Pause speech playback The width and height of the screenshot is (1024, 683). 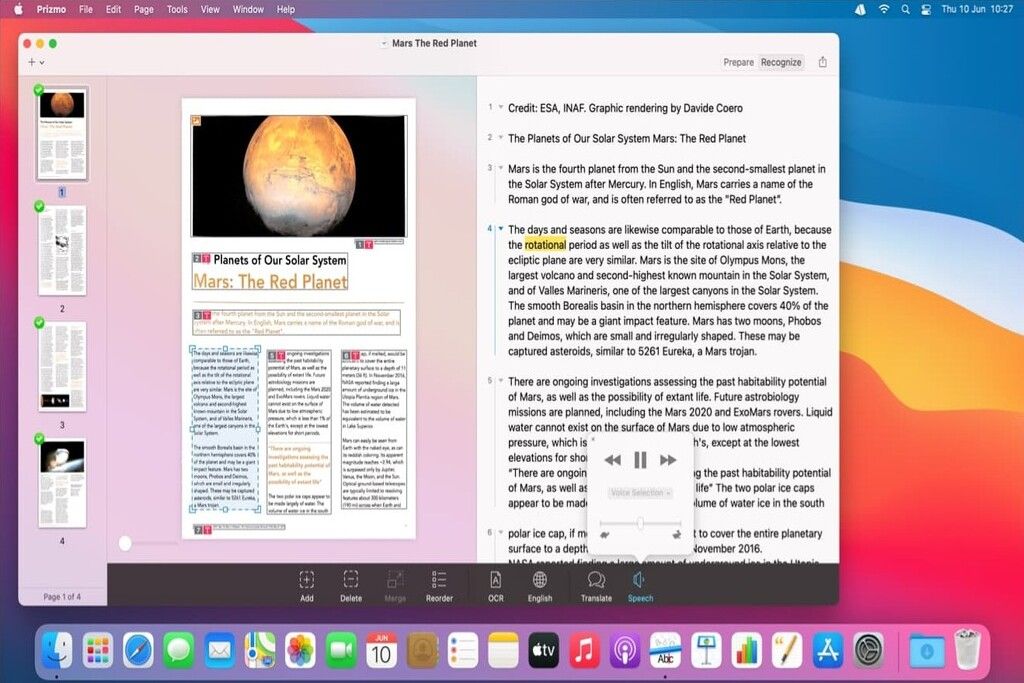coord(640,460)
